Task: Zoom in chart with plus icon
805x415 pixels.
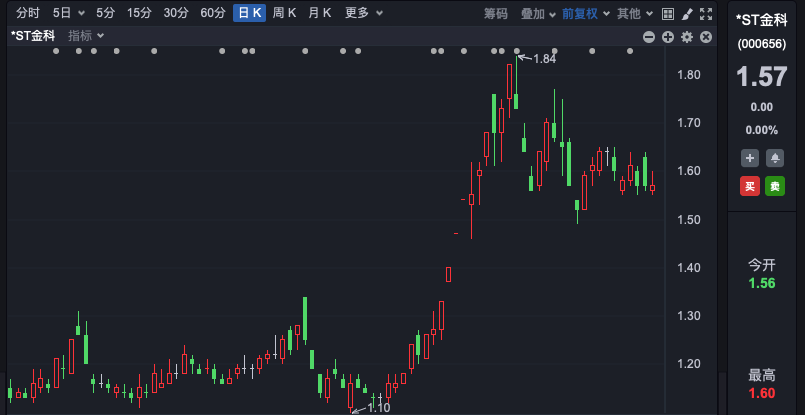Action: pyautogui.click(x=668, y=37)
